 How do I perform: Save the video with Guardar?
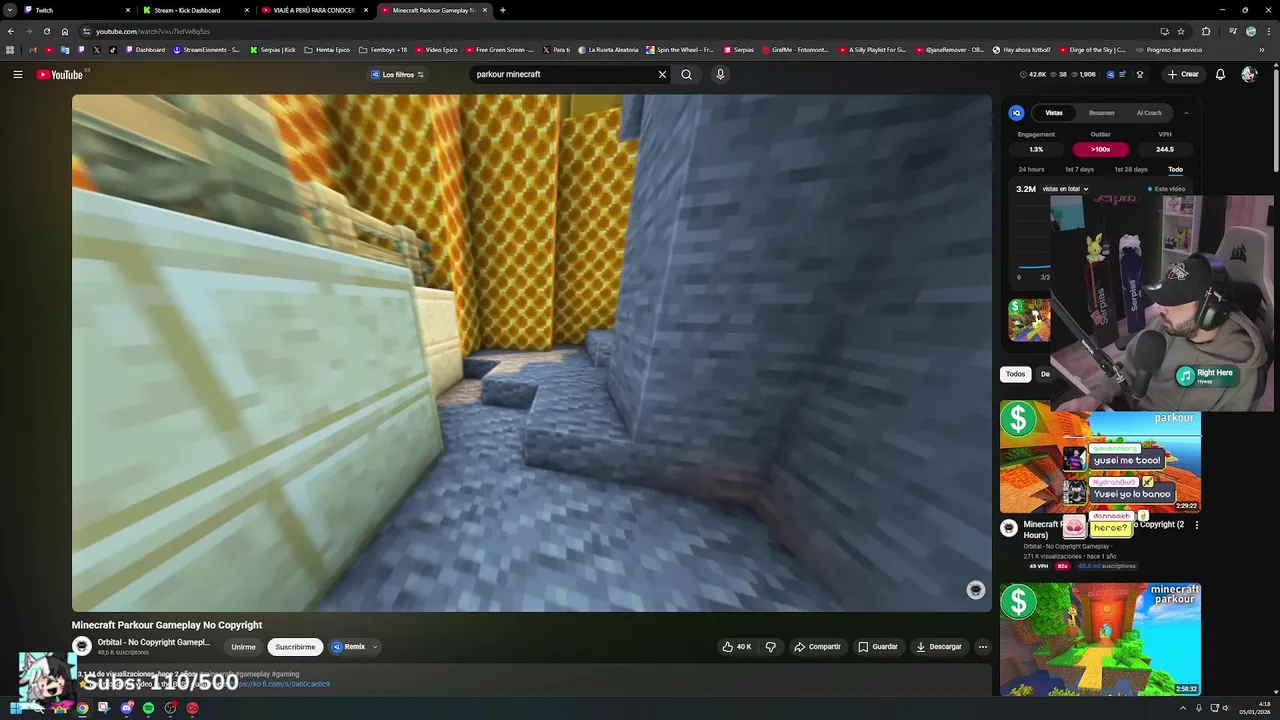(878, 647)
